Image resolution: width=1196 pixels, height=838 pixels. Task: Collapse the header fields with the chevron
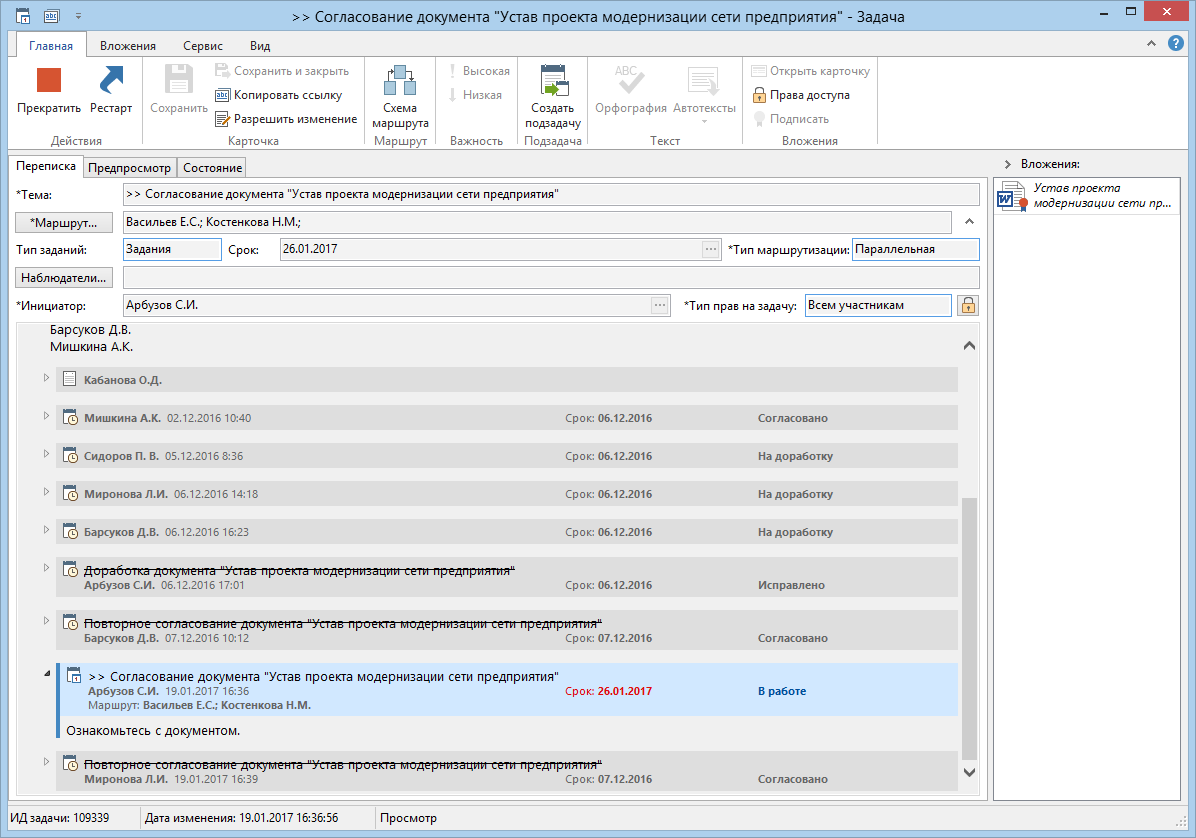point(969,222)
